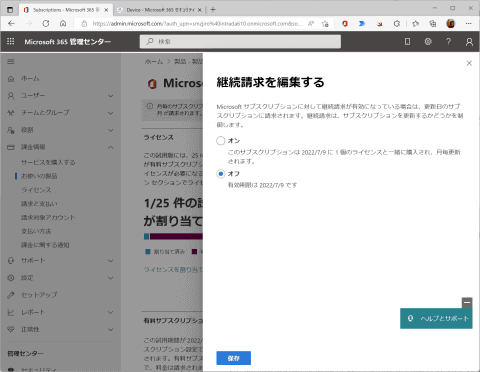Minimize the help and support widget
The height and width of the screenshot is (372, 480).
pyautogui.click(x=467, y=303)
